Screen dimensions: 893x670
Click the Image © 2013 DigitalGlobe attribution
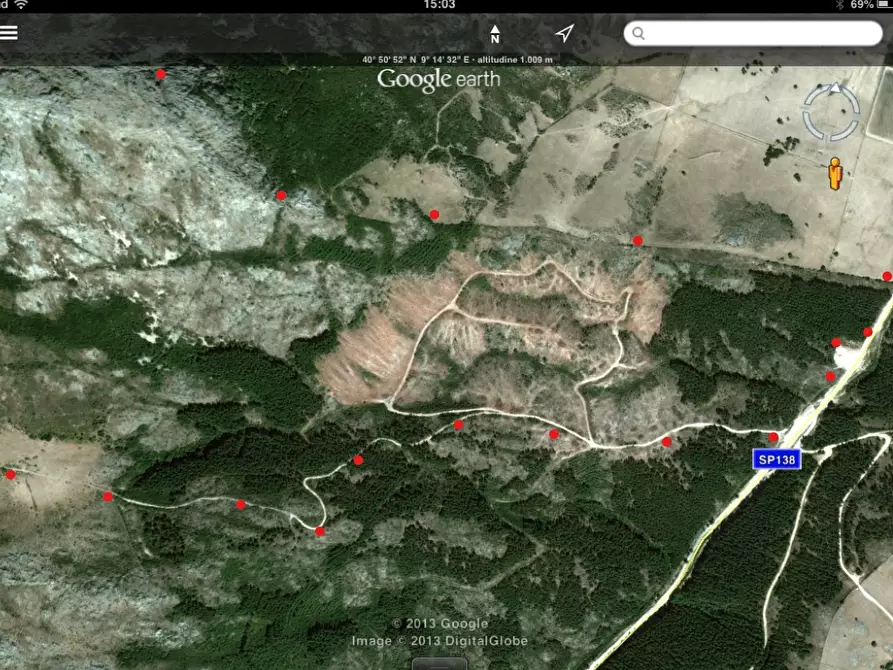439,641
